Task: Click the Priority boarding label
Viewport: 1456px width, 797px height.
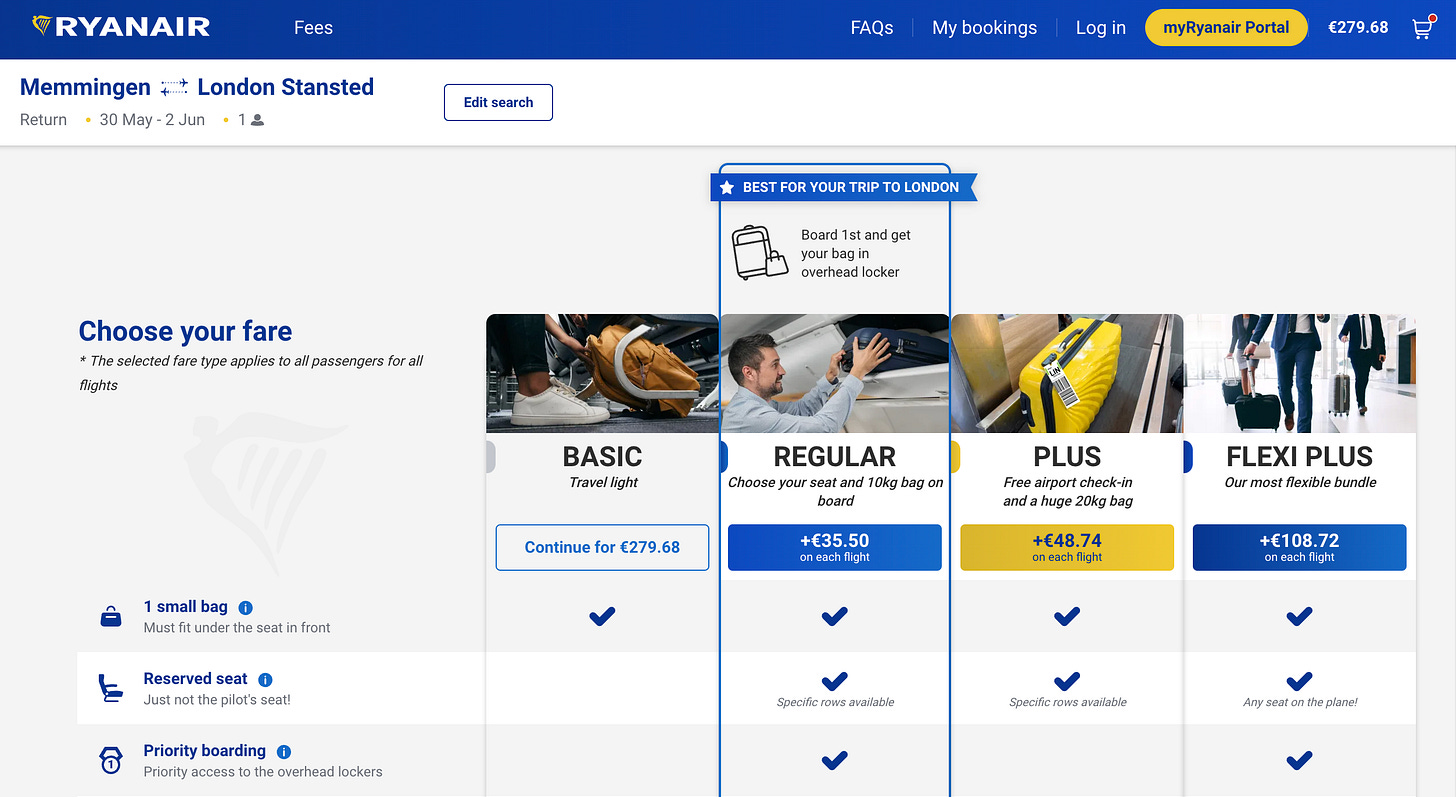Action: pyautogui.click(x=204, y=751)
